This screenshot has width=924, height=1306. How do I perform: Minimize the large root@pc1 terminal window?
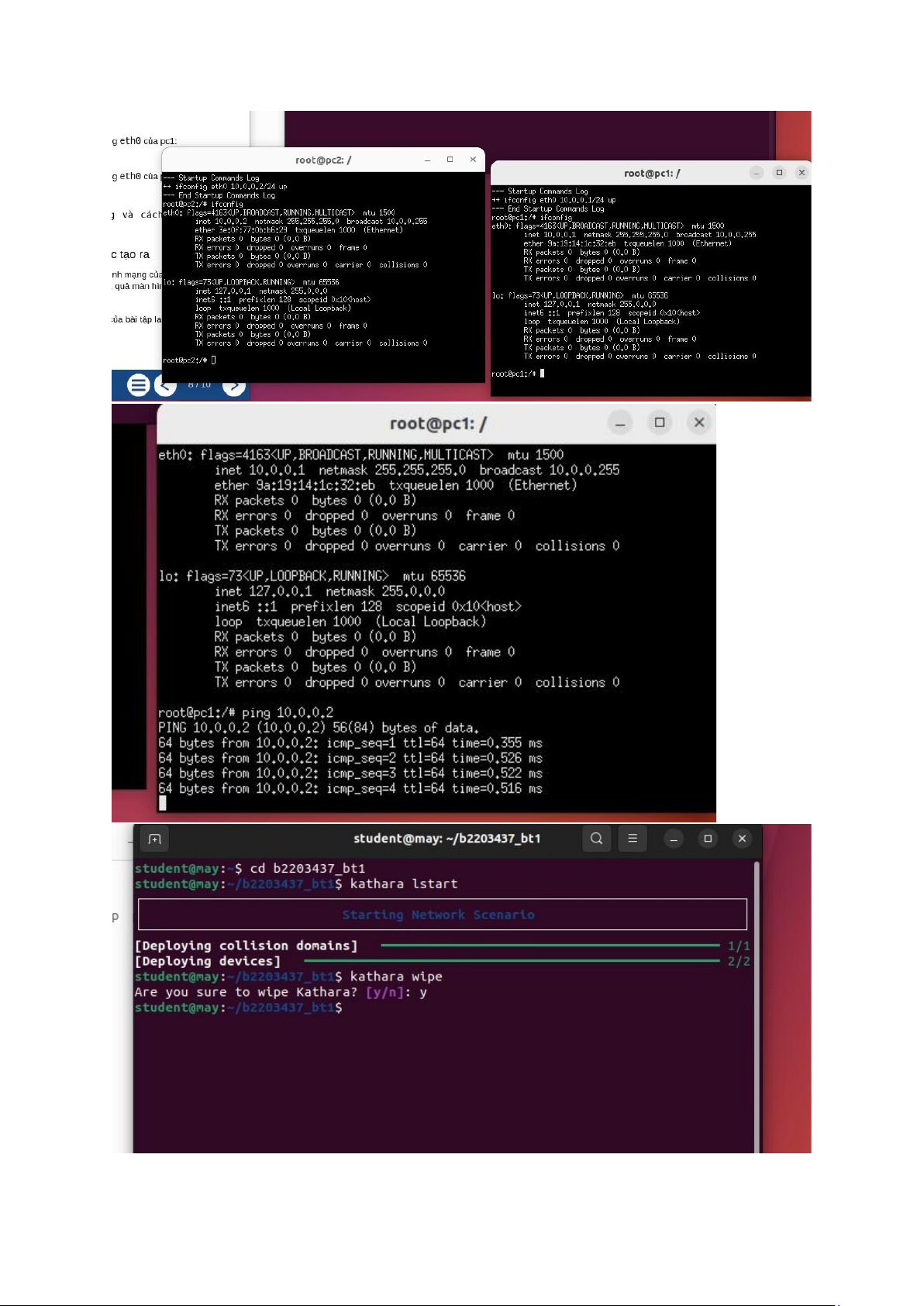point(620,423)
